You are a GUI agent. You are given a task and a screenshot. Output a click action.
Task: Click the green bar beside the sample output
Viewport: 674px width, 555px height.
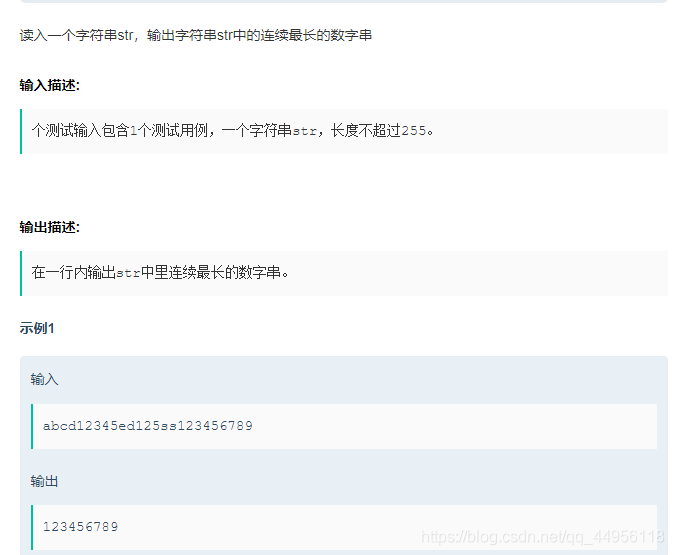click(x=32, y=527)
